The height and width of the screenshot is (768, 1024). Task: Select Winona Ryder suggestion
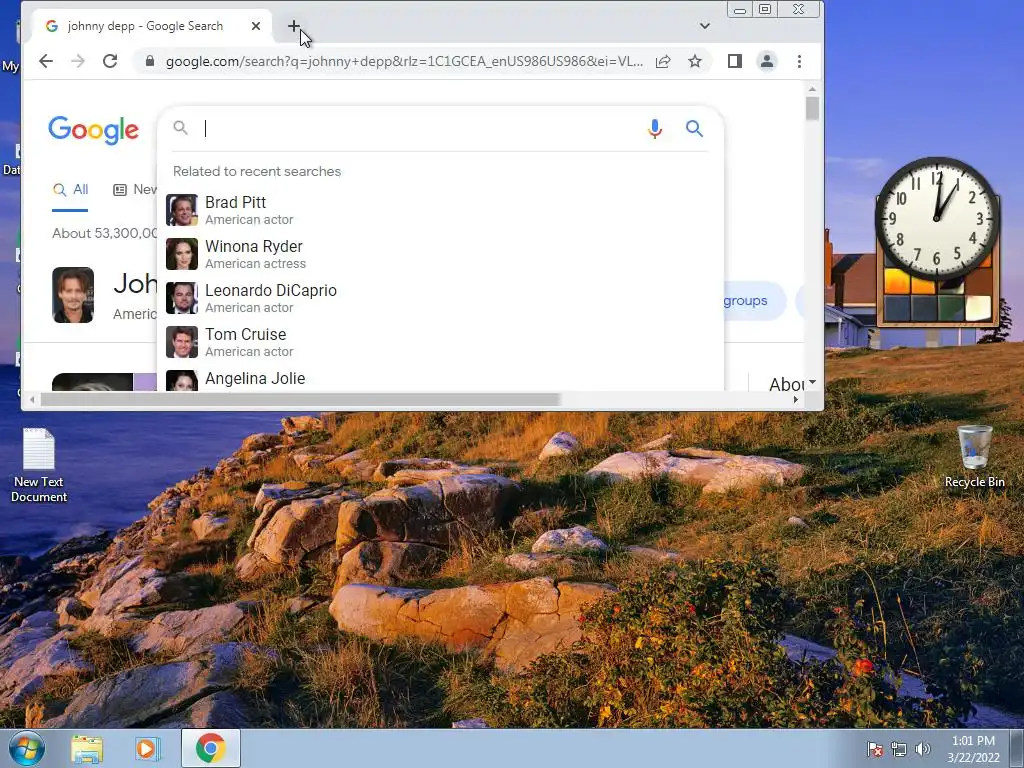tap(441, 254)
